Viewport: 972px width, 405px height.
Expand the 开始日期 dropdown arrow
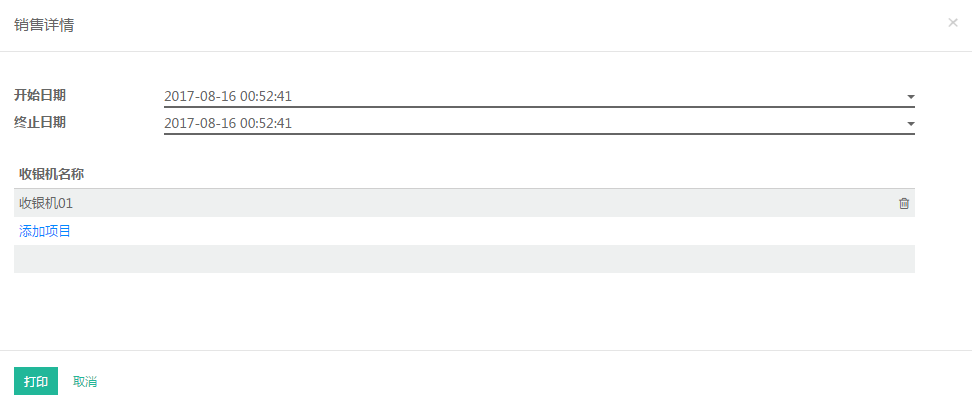[911, 97]
